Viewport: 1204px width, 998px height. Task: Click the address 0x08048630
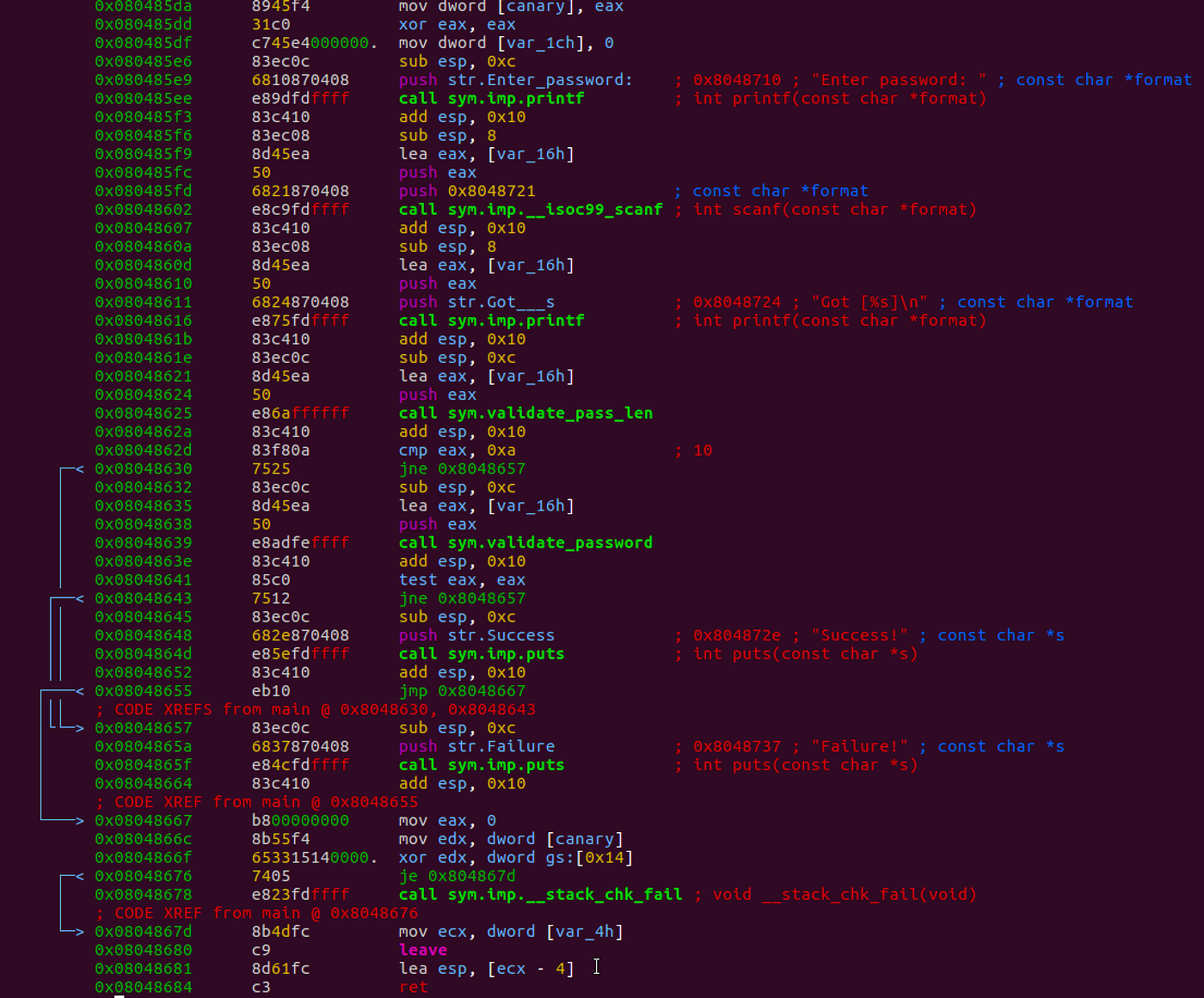(144, 469)
